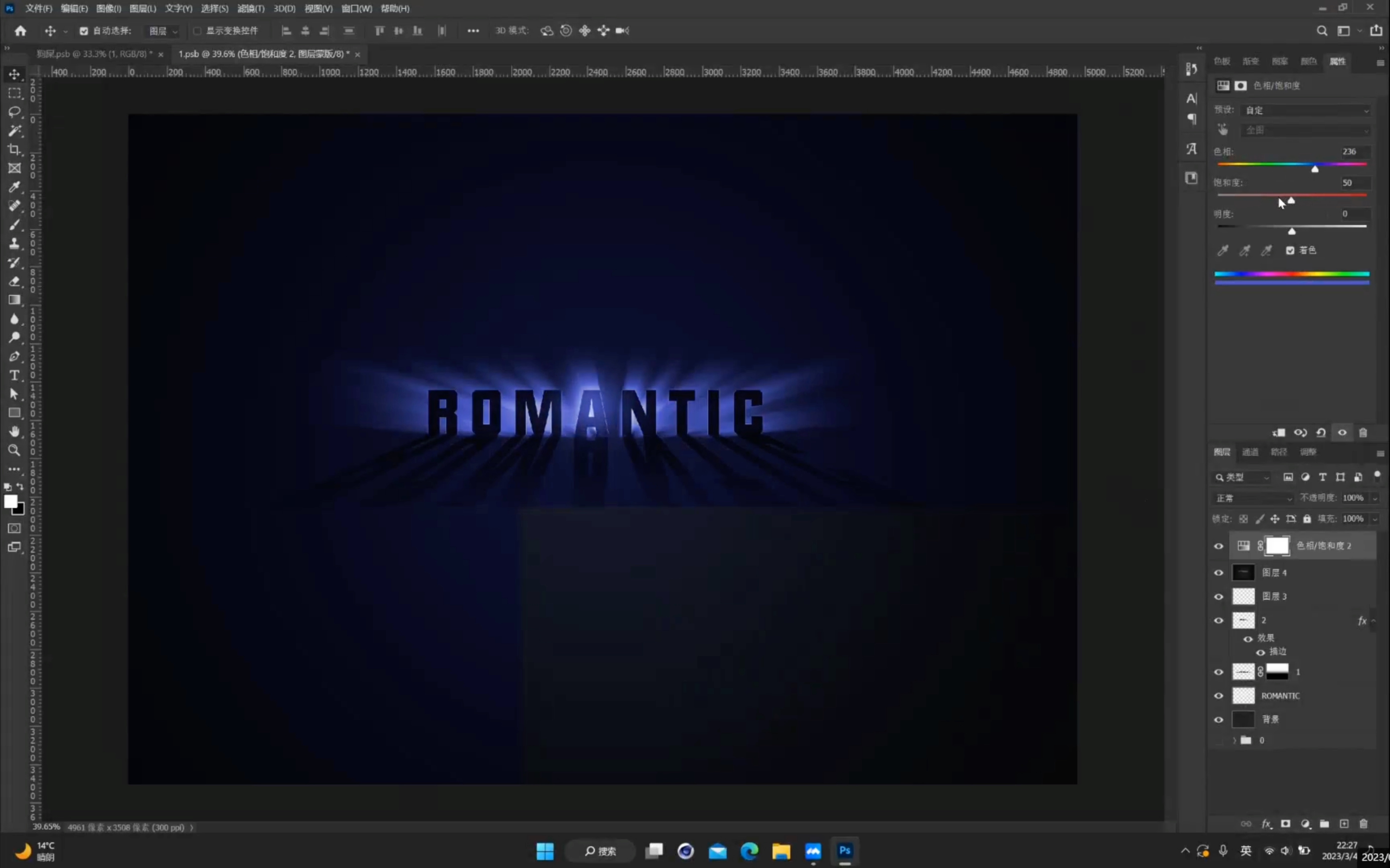
Task: Click the new adjustment layer icon at bottom
Action: click(1306, 824)
